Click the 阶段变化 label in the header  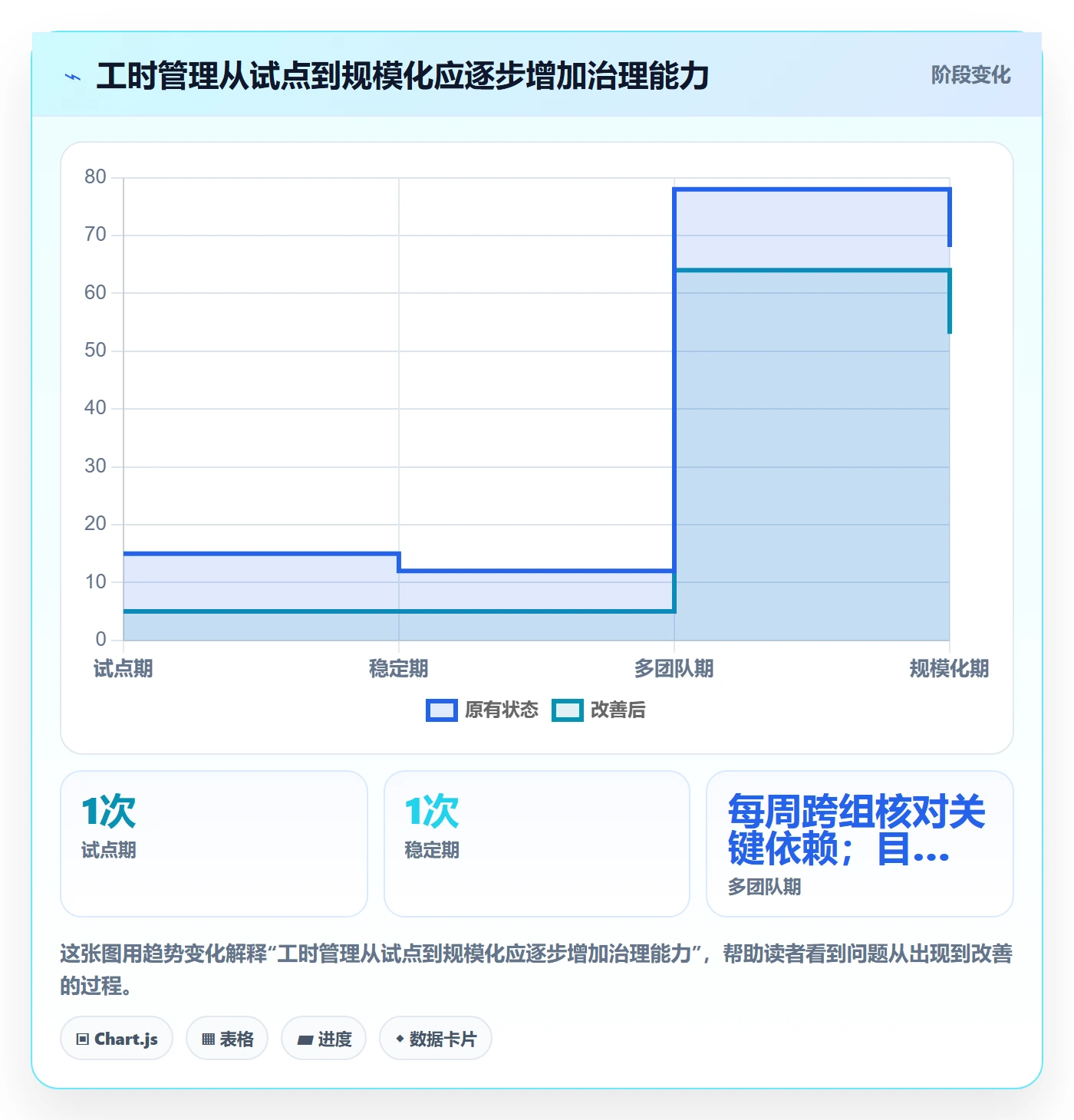pos(970,75)
